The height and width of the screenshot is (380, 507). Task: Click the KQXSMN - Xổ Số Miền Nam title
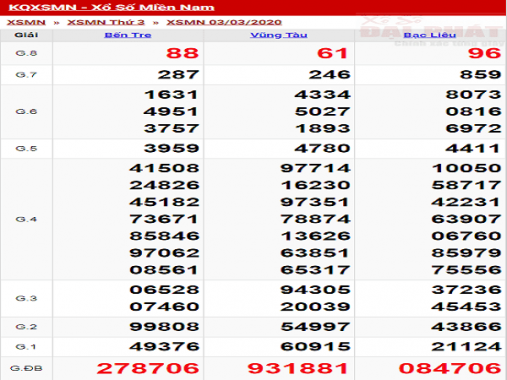[x=111, y=7]
